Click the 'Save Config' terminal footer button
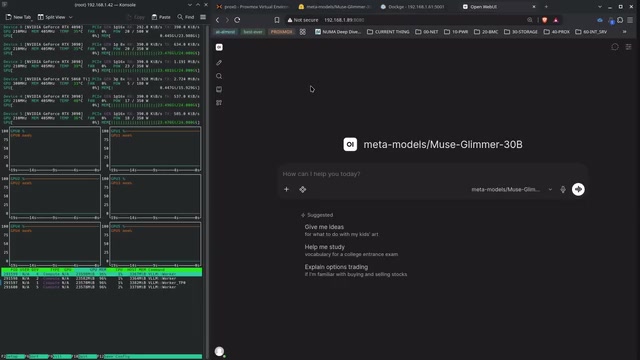The width and height of the screenshot is (640, 360). tap(153, 357)
